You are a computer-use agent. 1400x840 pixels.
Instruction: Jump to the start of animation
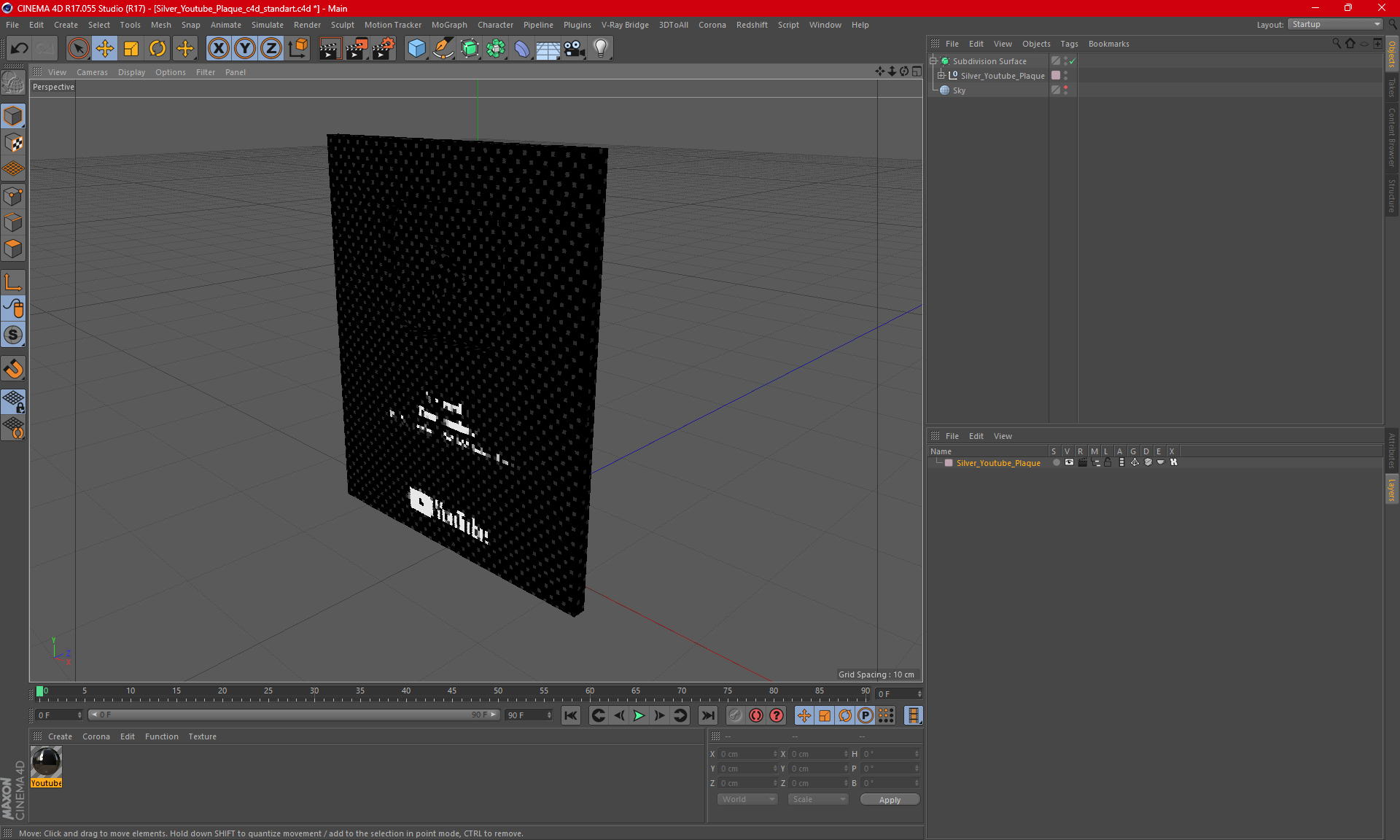[571, 715]
